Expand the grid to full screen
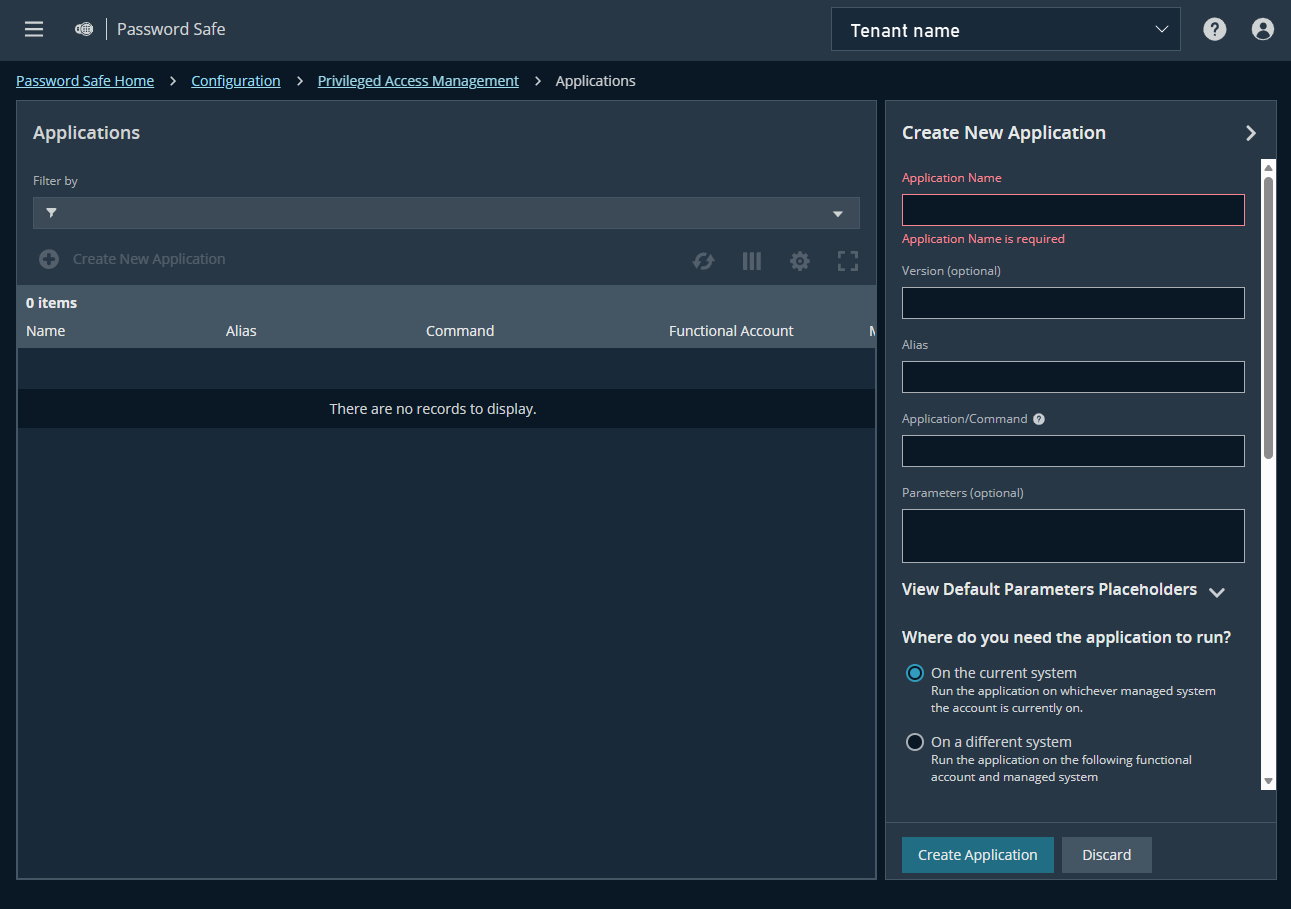This screenshot has height=909, width=1291. 847,260
